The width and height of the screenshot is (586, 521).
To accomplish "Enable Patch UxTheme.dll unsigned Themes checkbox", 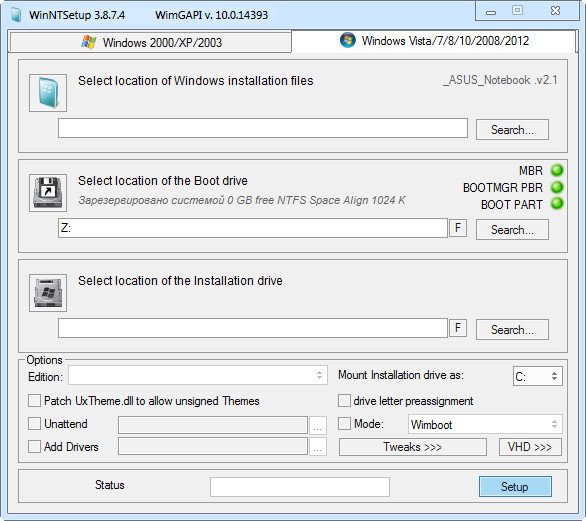I will [34, 401].
